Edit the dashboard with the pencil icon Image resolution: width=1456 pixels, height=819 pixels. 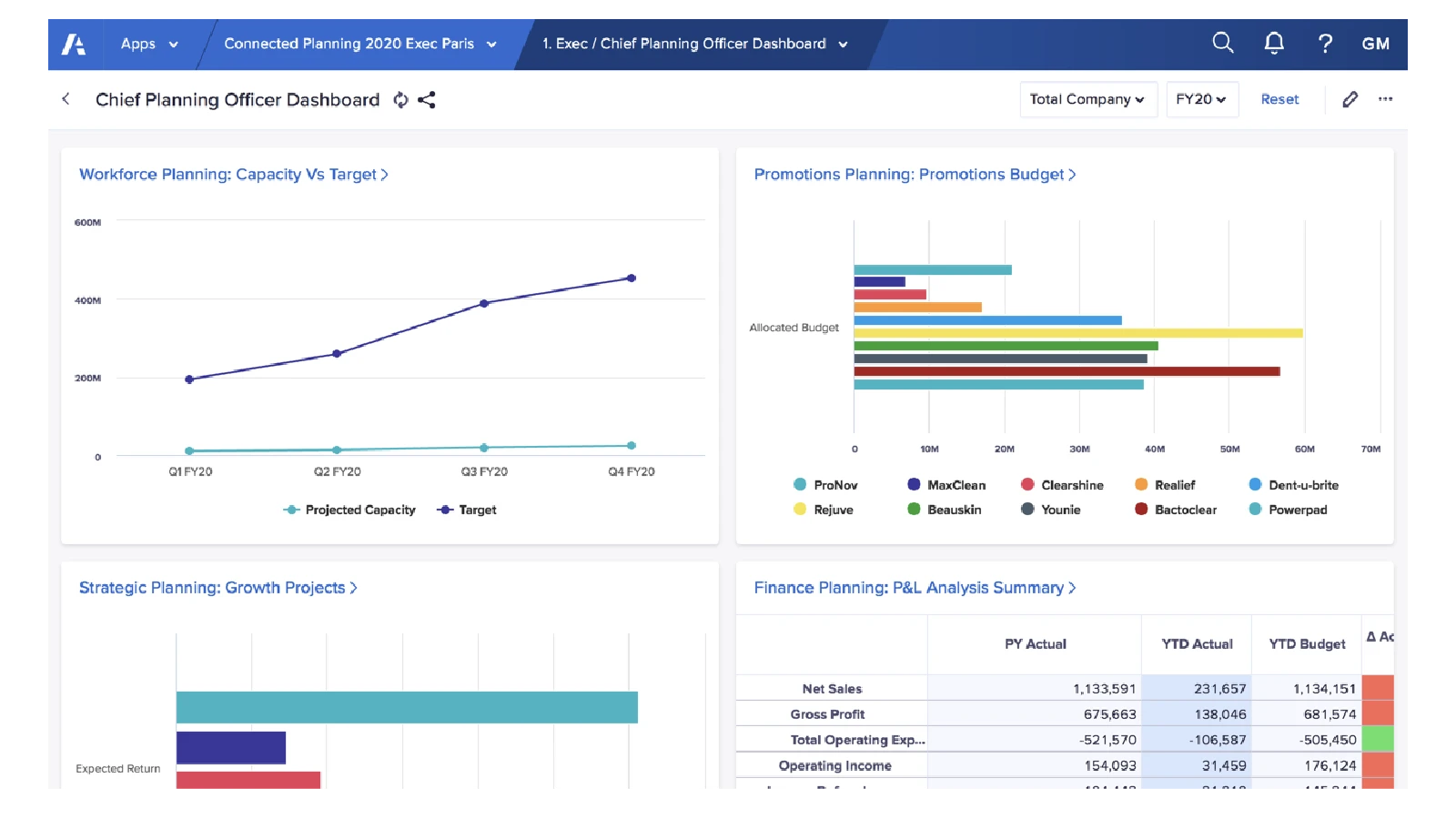tap(1350, 99)
